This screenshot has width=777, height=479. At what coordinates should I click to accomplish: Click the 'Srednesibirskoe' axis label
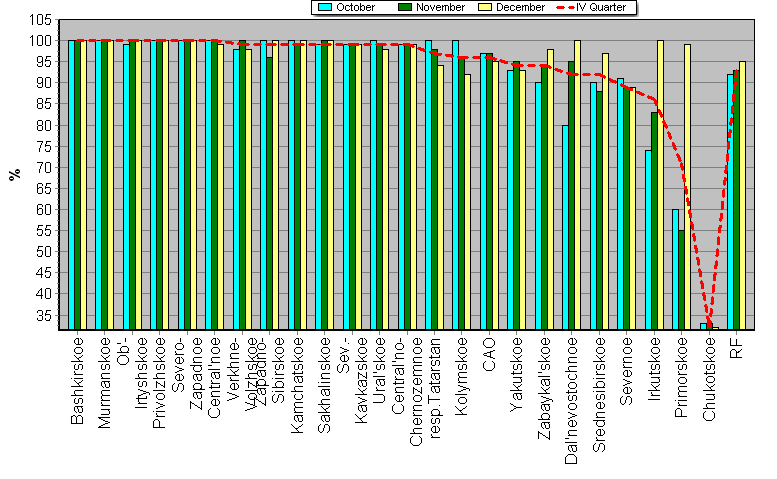(x=599, y=394)
